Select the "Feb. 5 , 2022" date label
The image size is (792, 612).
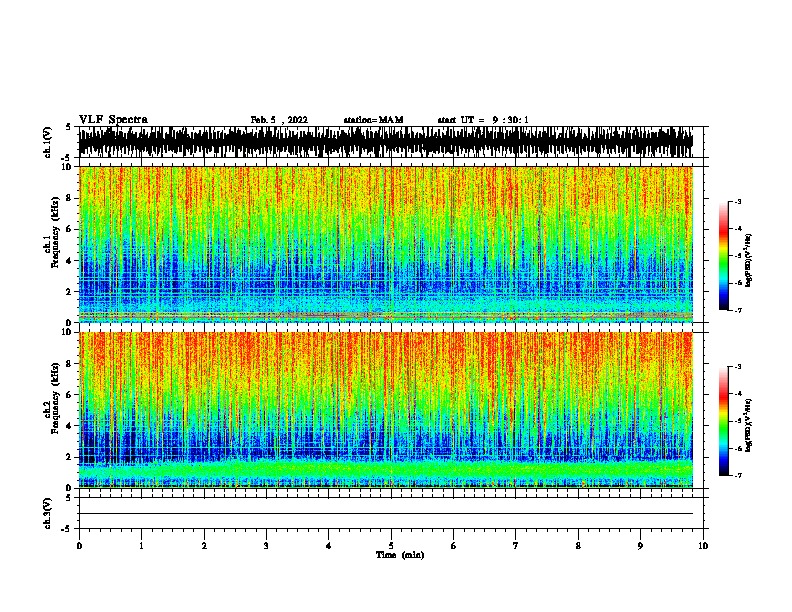coord(279,120)
